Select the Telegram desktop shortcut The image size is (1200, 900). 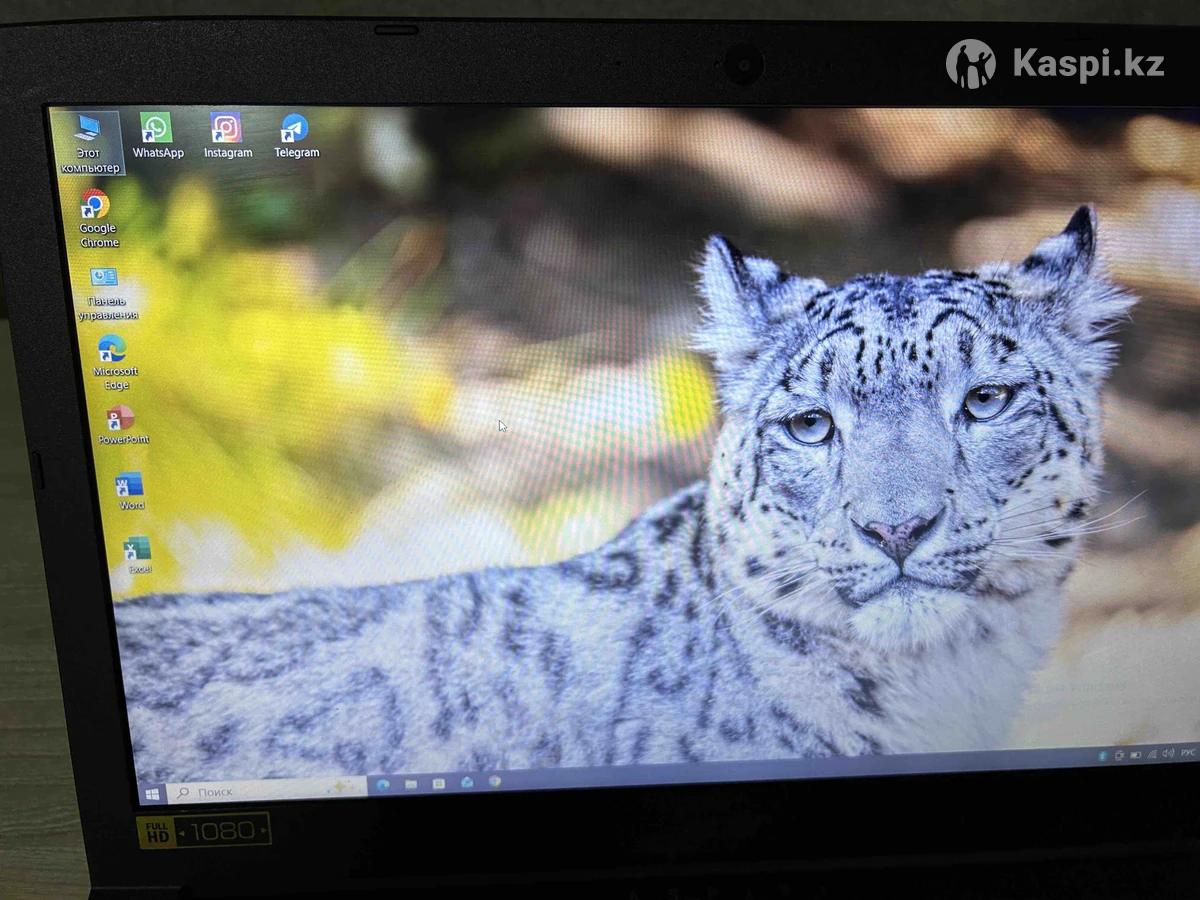pos(295,130)
